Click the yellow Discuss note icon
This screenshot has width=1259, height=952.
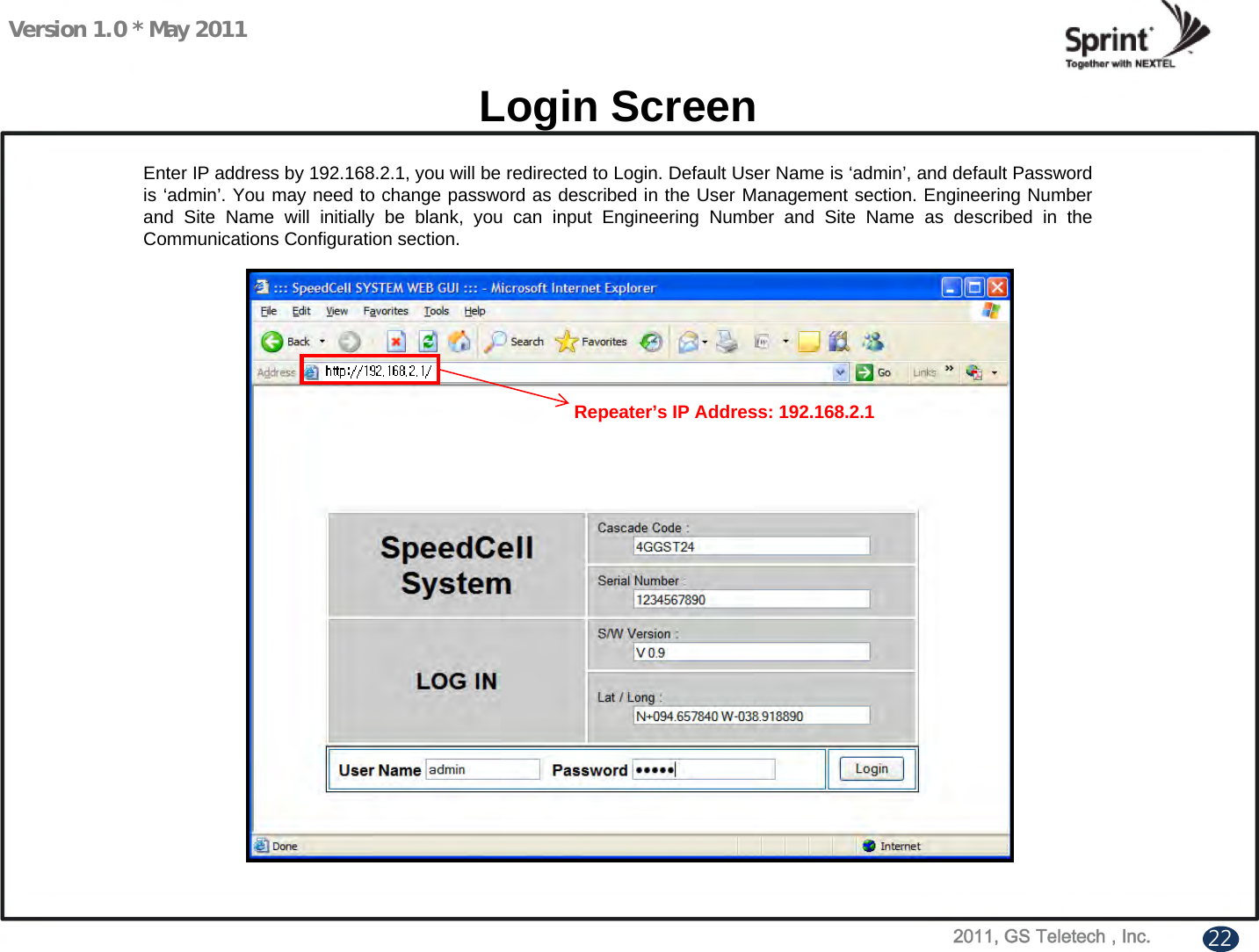[809, 342]
